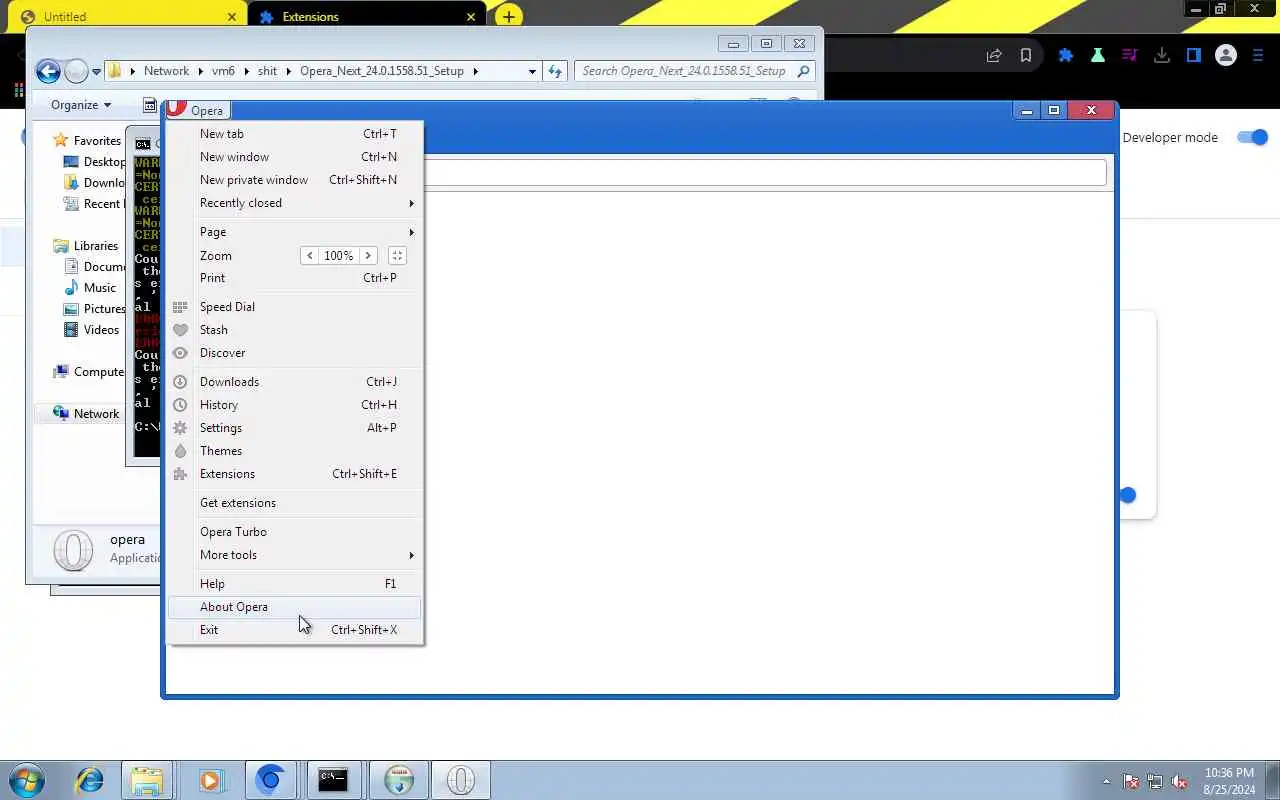Select Exit in Opera menu
This screenshot has height=800, width=1280.
point(296,630)
